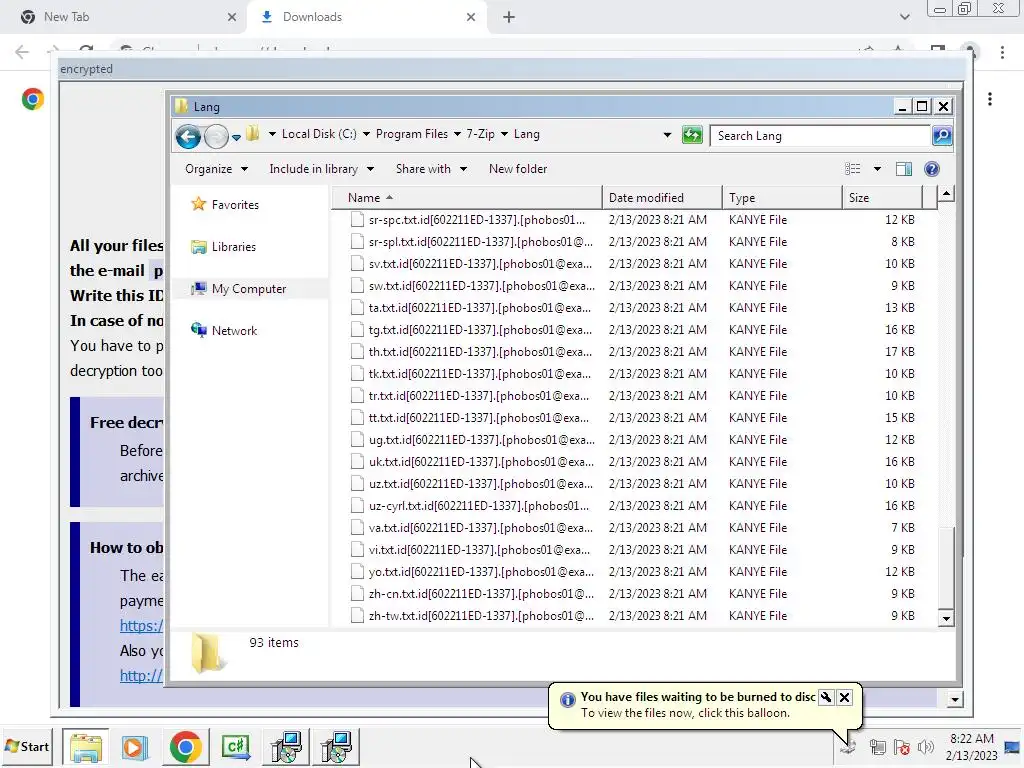Screen dimensions: 1024x768
Task: Select Libraries in navigation pane
Action: point(223,247)
